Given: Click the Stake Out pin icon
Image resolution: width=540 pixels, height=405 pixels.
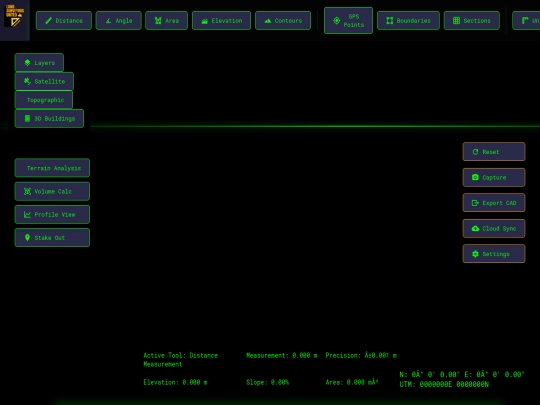Looking at the screenshot, I should 27,237.
